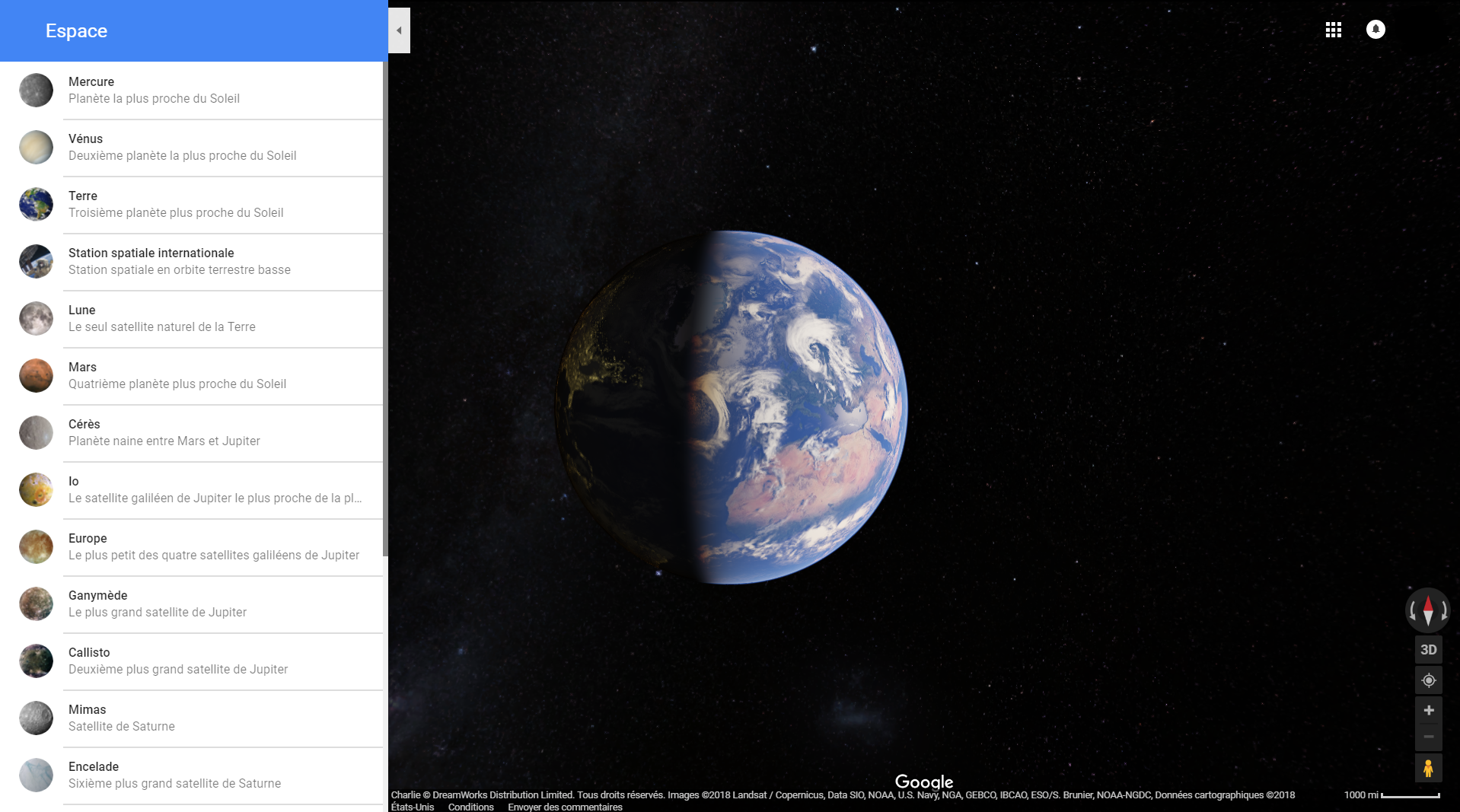
Task: Open the notifications bell
Action: [x=1376, y=30]
